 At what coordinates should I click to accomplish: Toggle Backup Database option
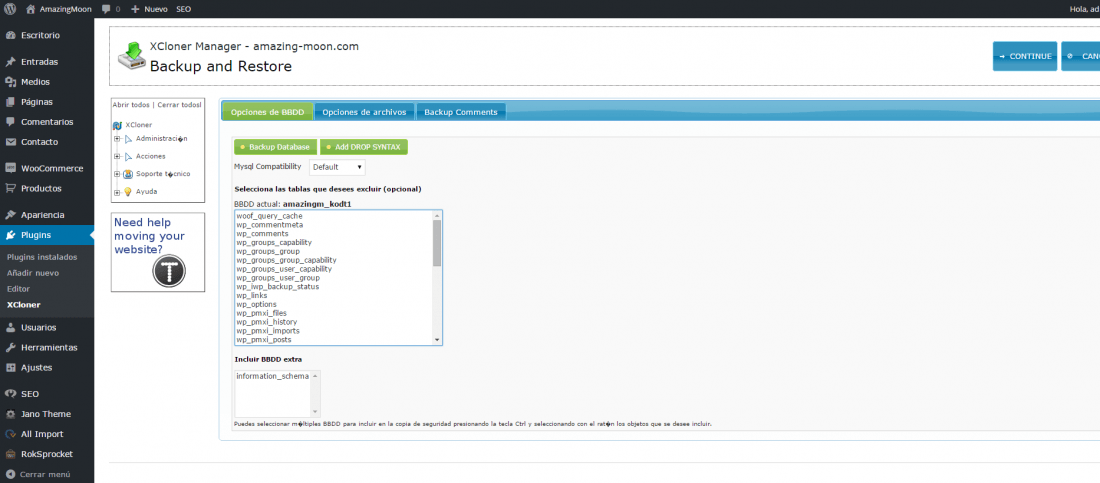pos(276,147)
